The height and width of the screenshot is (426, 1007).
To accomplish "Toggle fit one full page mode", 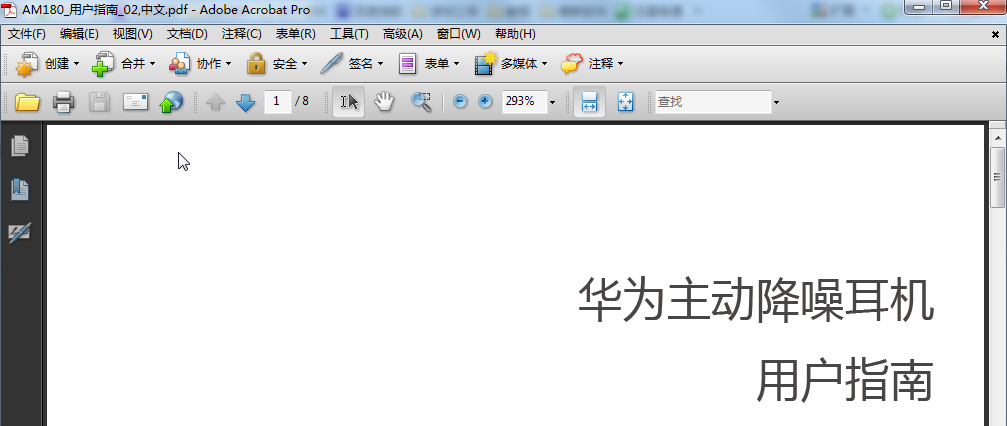I will 626,102.
